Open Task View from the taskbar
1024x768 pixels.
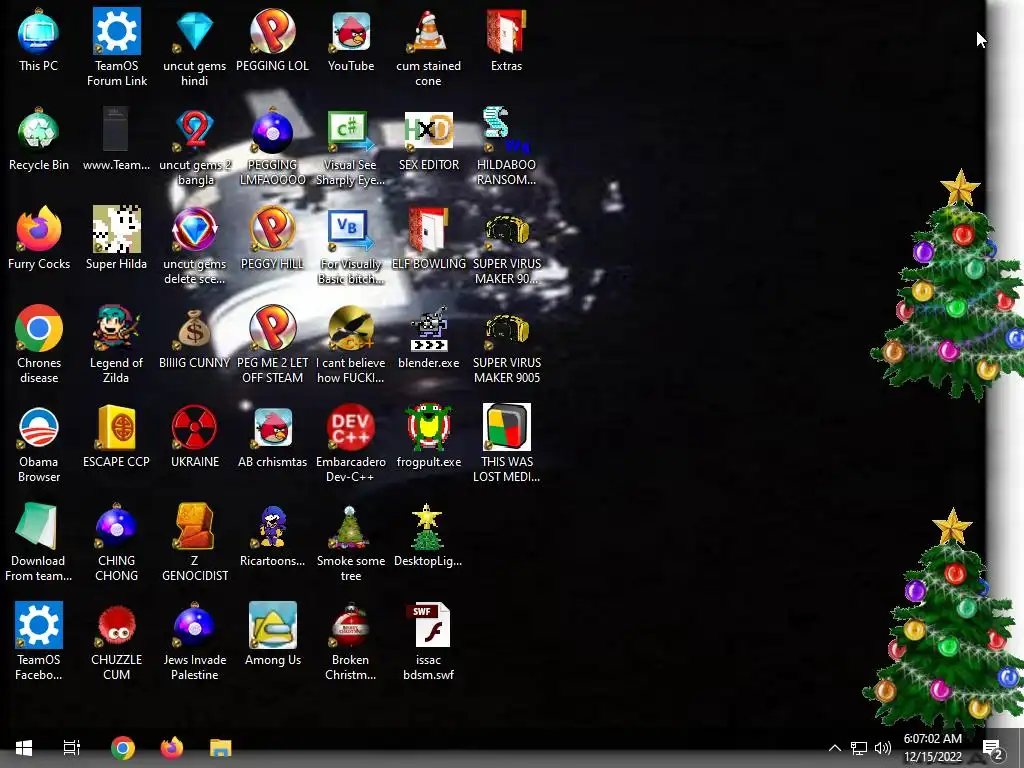[71, 748]
